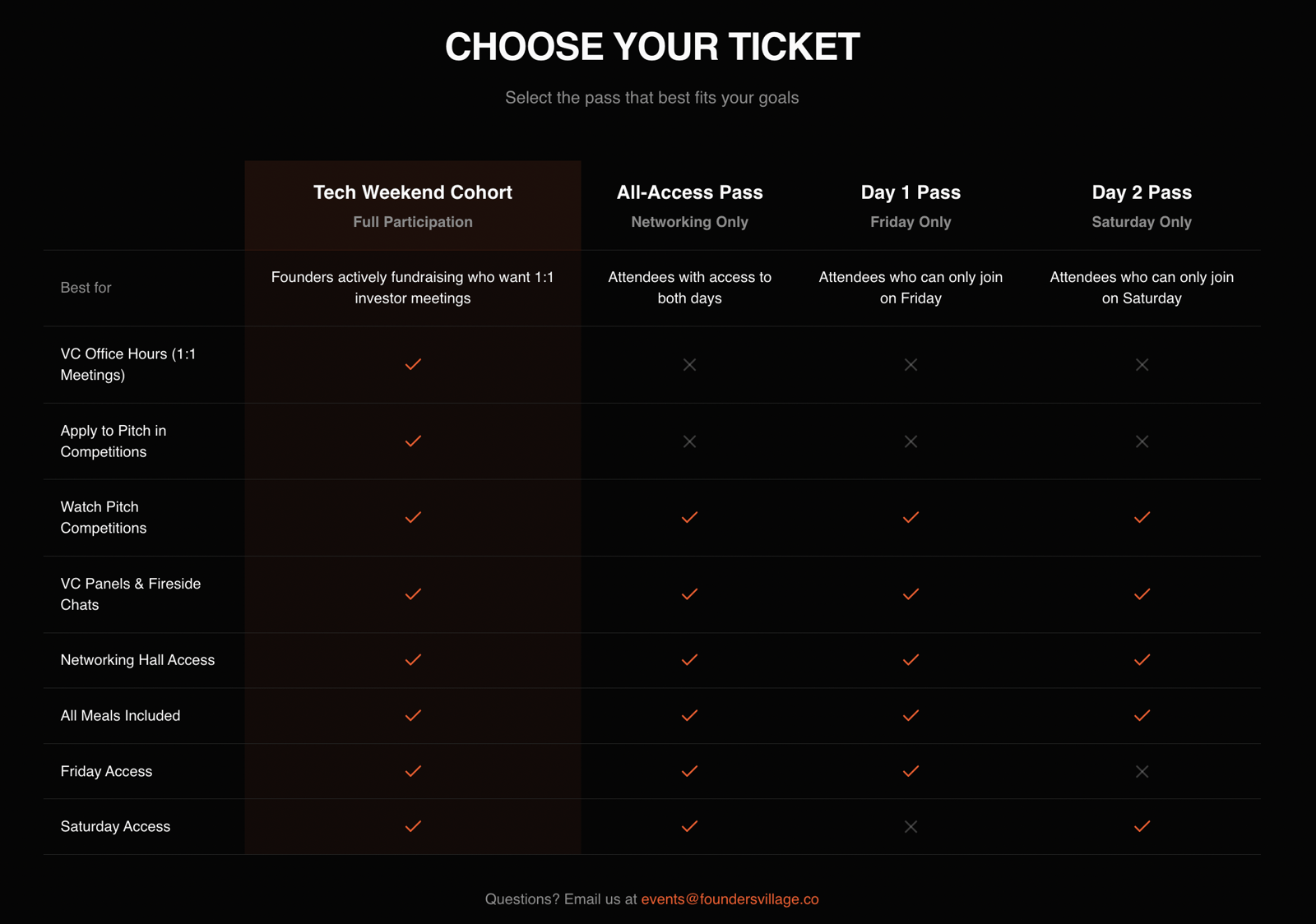Screen dimensions: 1316x924
Task: Click checkmark for VC Office Hours in Tech Weekend Cohort
Action: pyautogui.click(x=413, y=364)
